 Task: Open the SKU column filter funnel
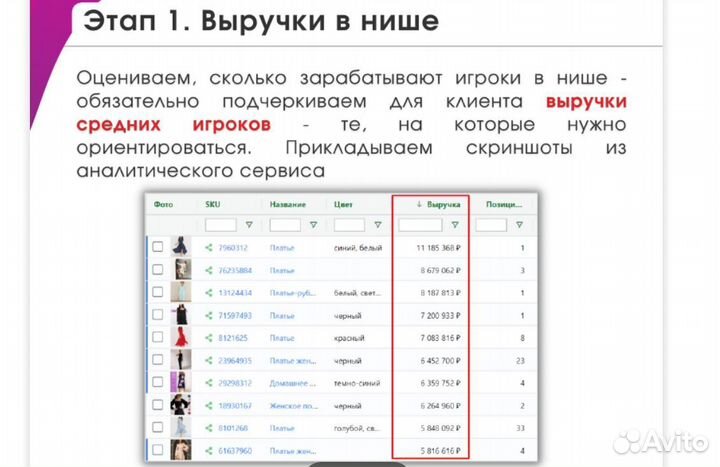[x=249, y=225]
